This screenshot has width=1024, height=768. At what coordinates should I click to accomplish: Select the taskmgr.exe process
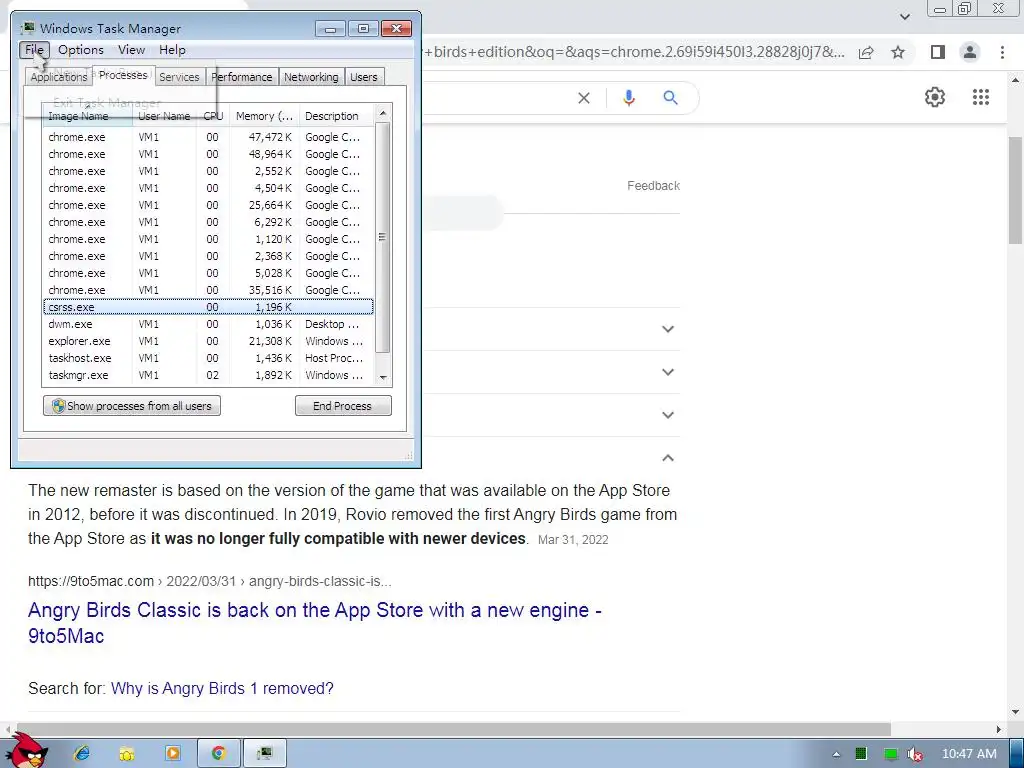tap(208, 375)
